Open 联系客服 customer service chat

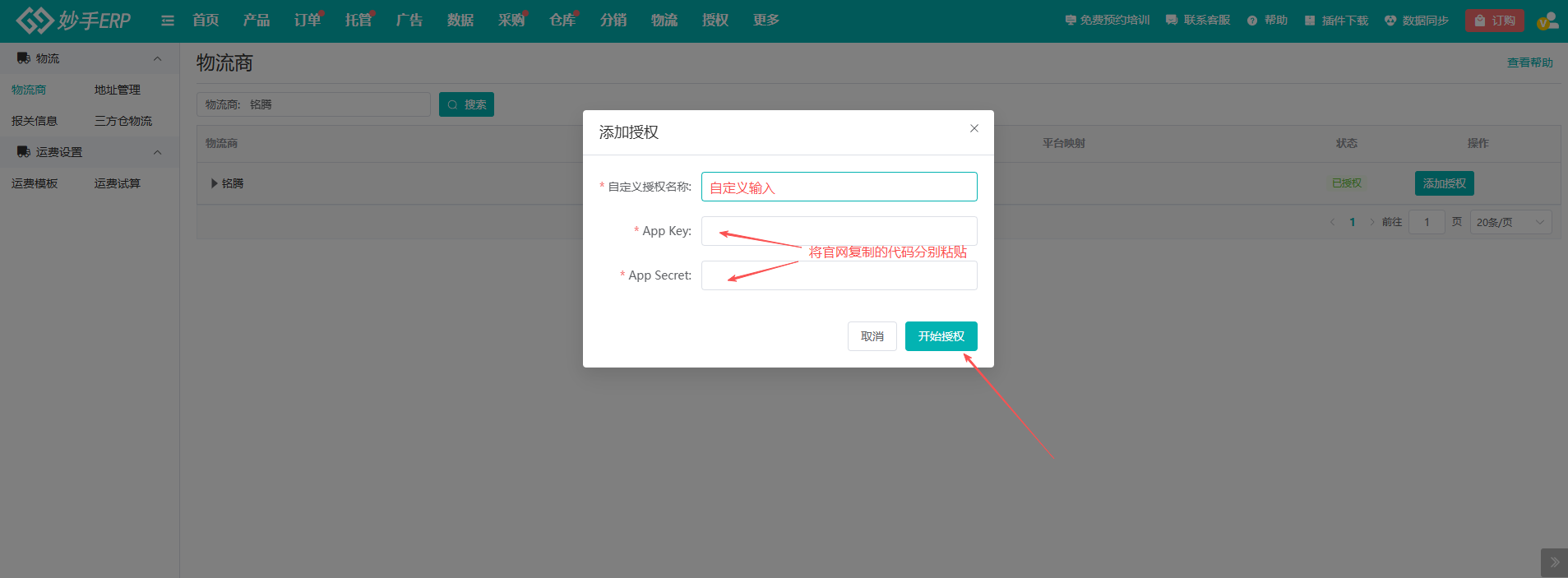[1172, 21]
